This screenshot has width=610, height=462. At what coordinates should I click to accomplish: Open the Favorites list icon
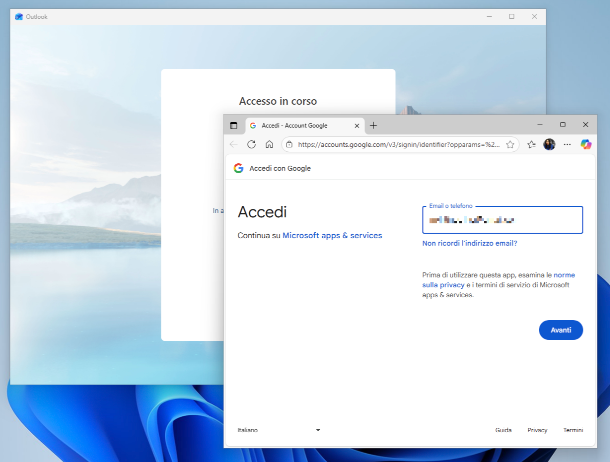tap(531, 145)
